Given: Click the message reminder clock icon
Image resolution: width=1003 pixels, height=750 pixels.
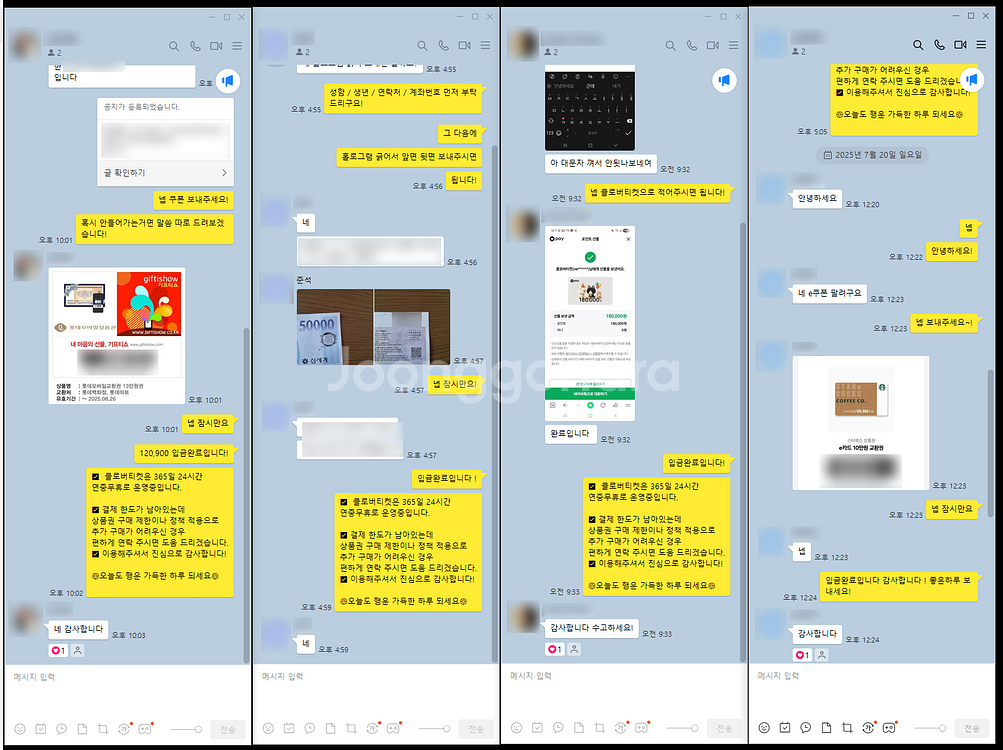Looking at the screenshot, I should click(61, 729).
